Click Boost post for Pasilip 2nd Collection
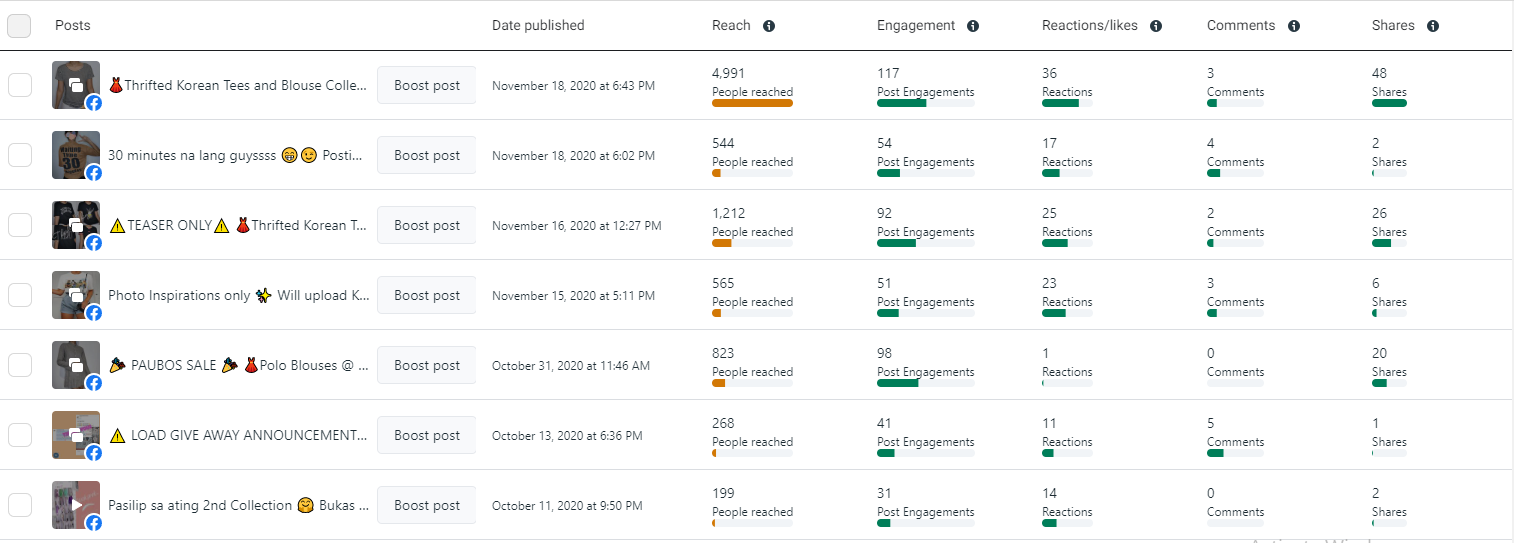Image resolution: width=1514 pixels, height=543 pixels. click(x=426, y=505)
